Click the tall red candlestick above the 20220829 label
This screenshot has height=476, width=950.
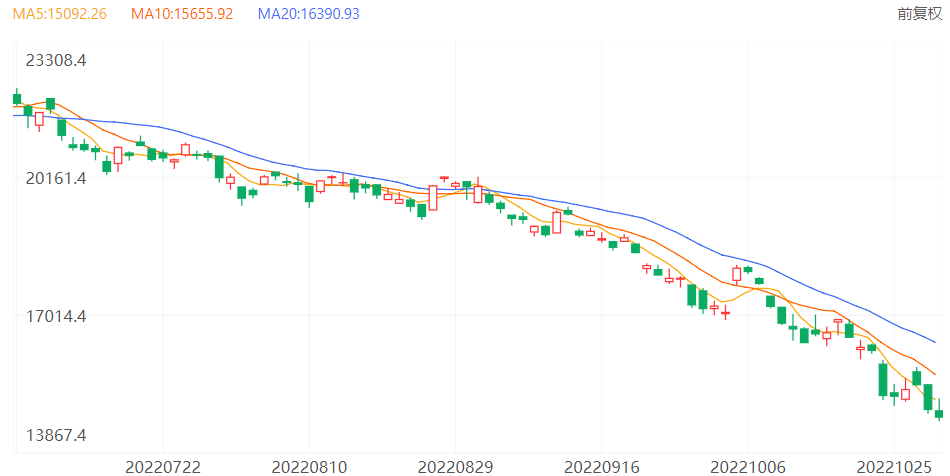click(433, 198)
